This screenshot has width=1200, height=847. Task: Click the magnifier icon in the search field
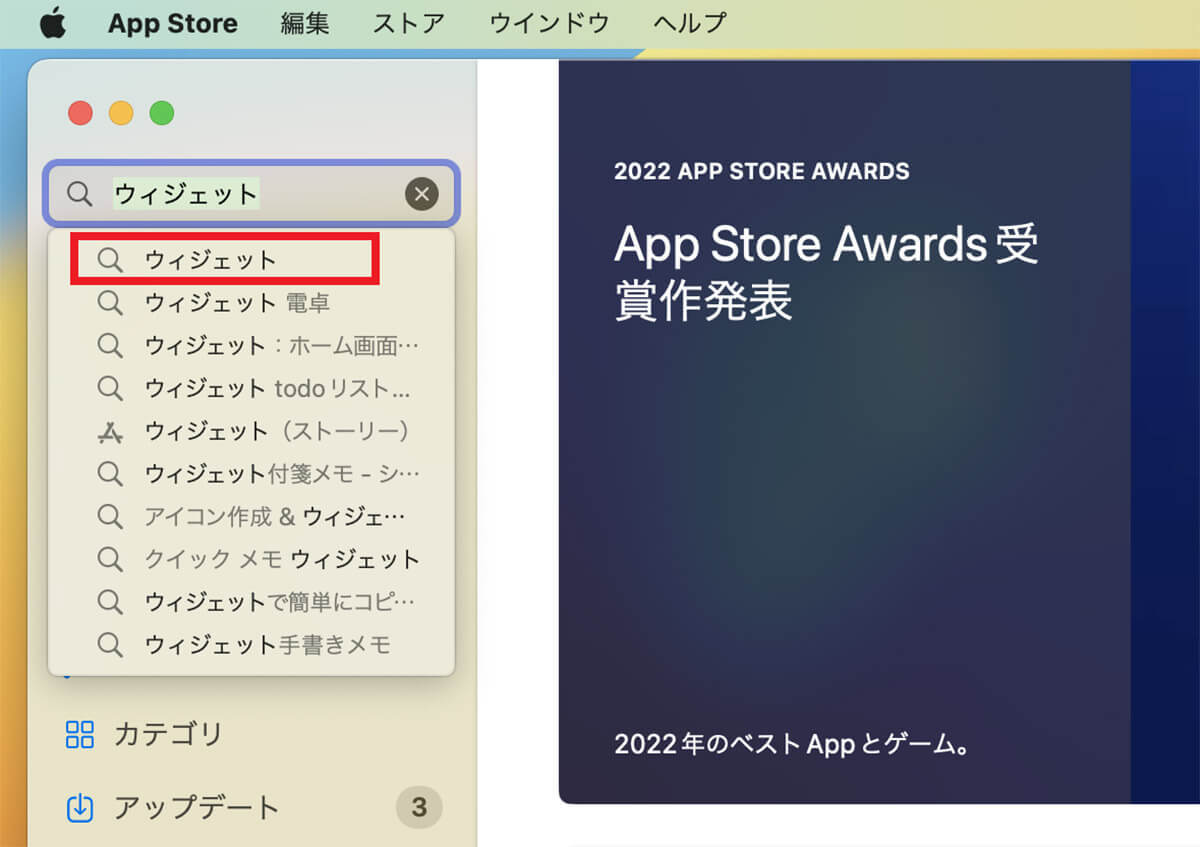click(79, 194)
